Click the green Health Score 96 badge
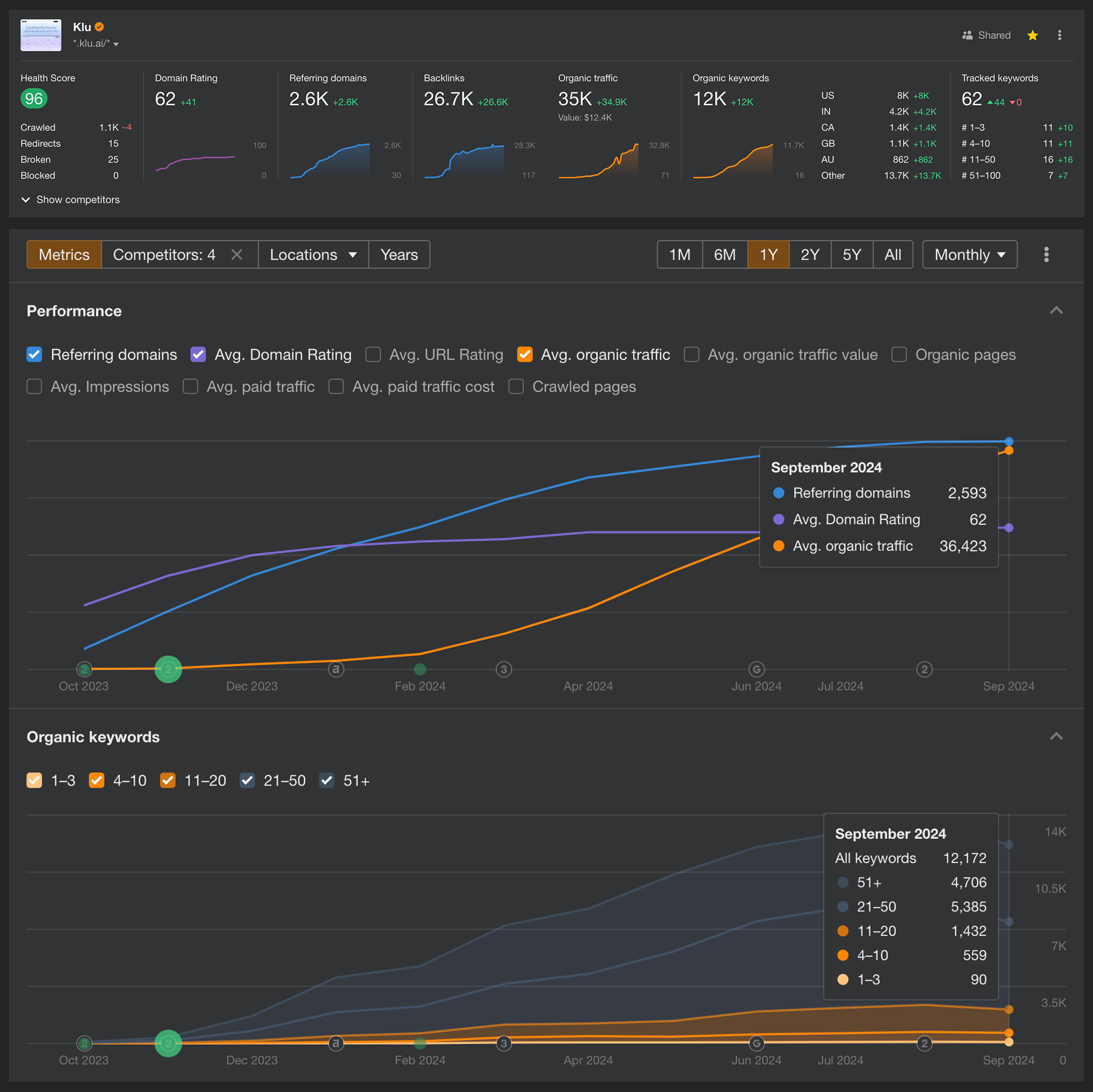 coord(34,99)
